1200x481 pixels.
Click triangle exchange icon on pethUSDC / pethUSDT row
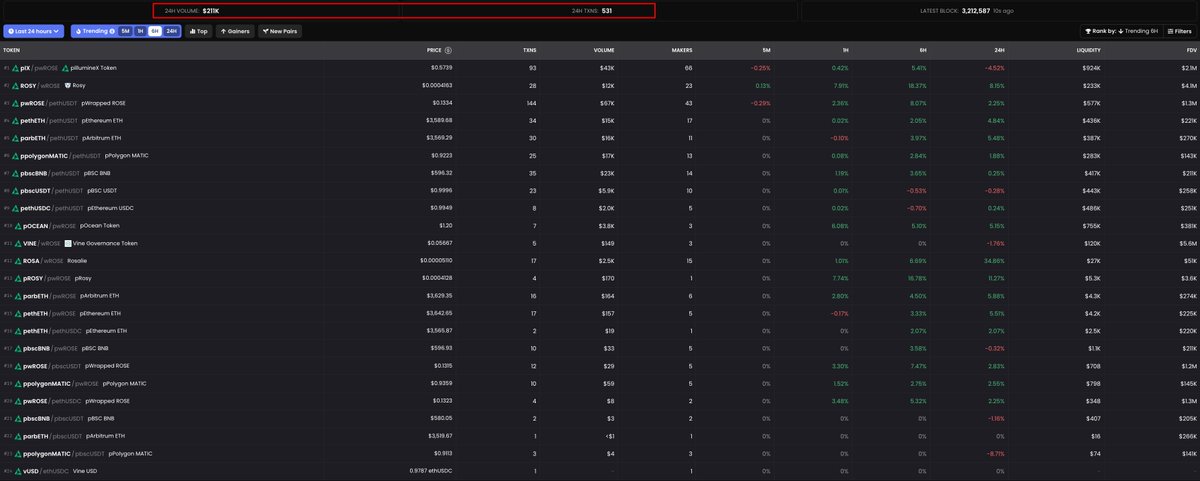[16, 208]
